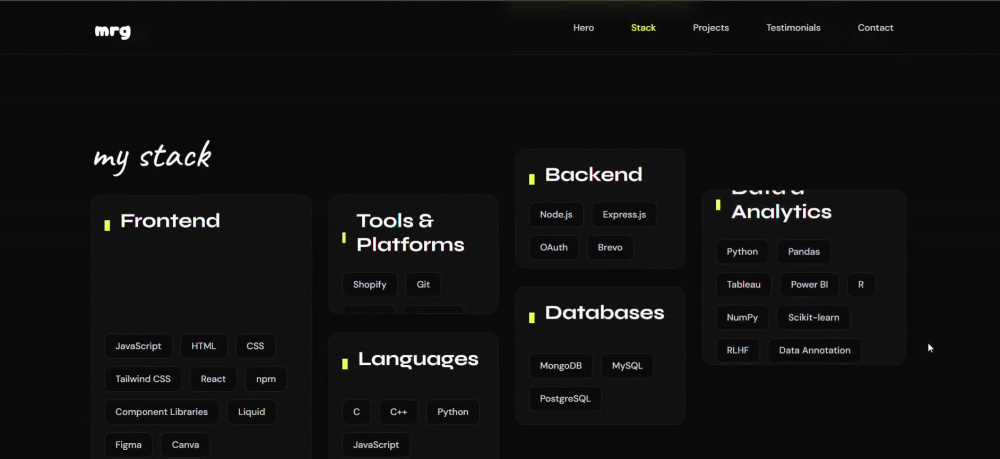
Task: Select the Tools & Platforms heading
Action: coord(411,233)
